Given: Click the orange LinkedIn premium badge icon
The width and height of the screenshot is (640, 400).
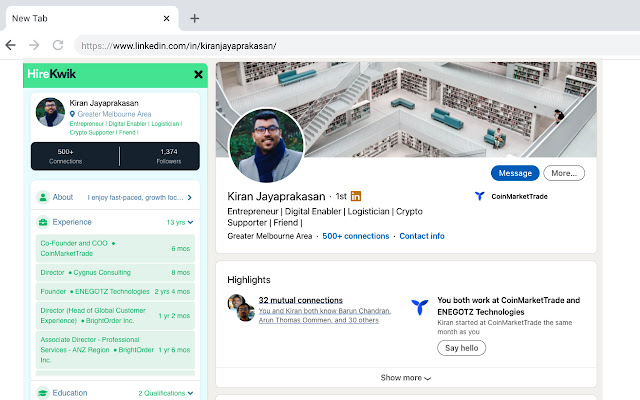Looking at the screenshot, I should (x=356, y=196).
